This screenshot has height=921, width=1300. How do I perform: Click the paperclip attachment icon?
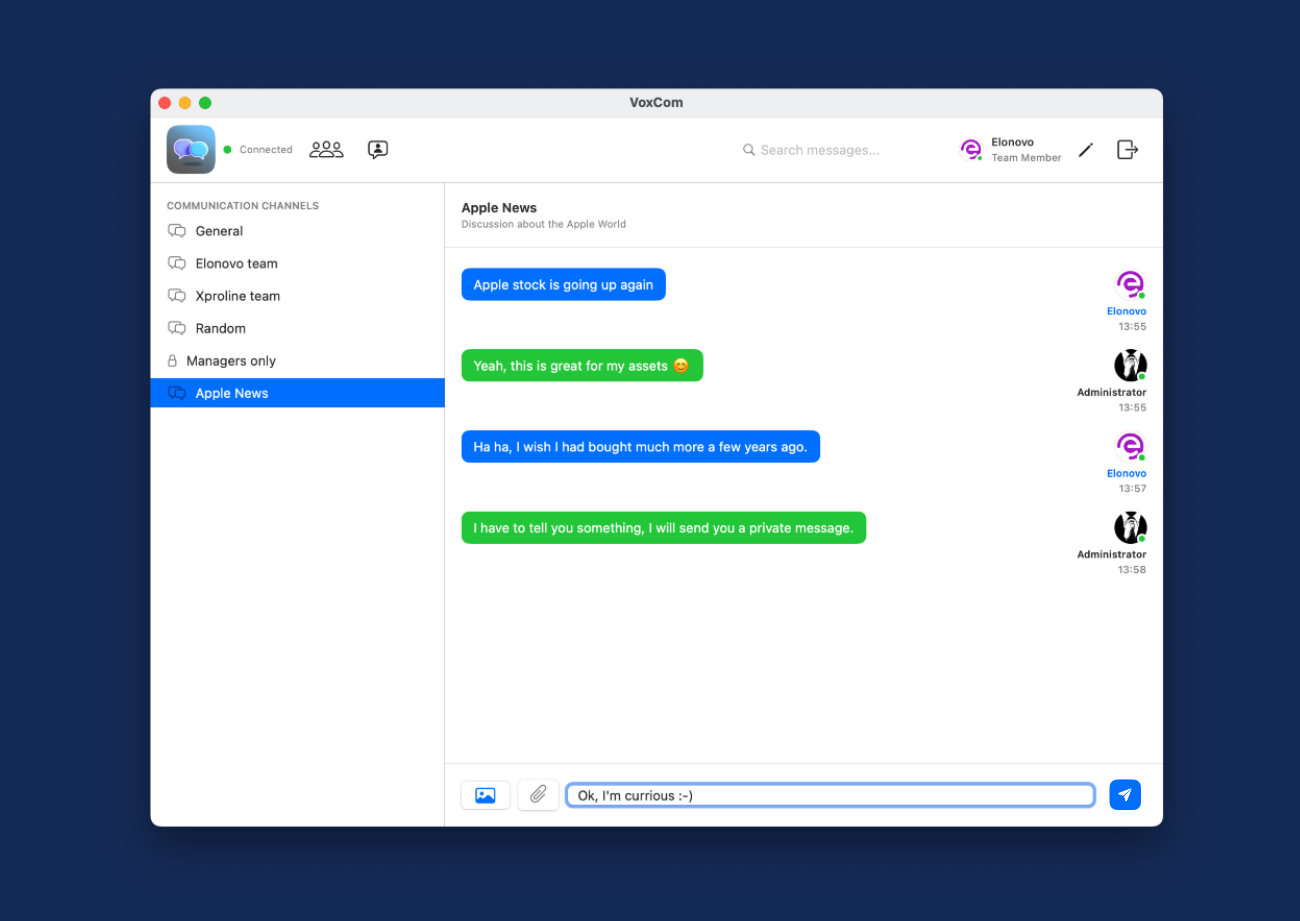coord(538,795)
